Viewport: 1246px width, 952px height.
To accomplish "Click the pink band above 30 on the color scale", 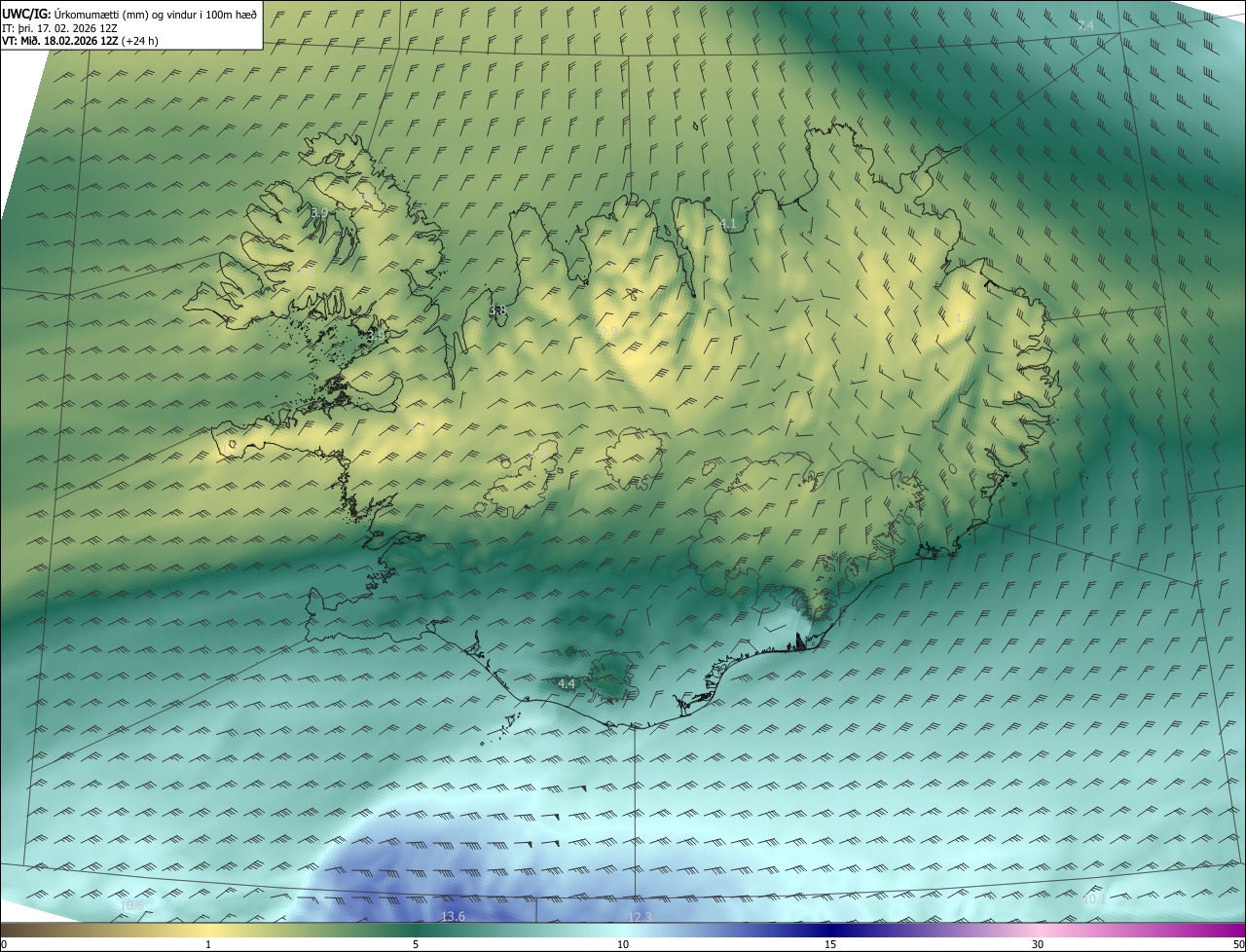I will coord(1038,931).
